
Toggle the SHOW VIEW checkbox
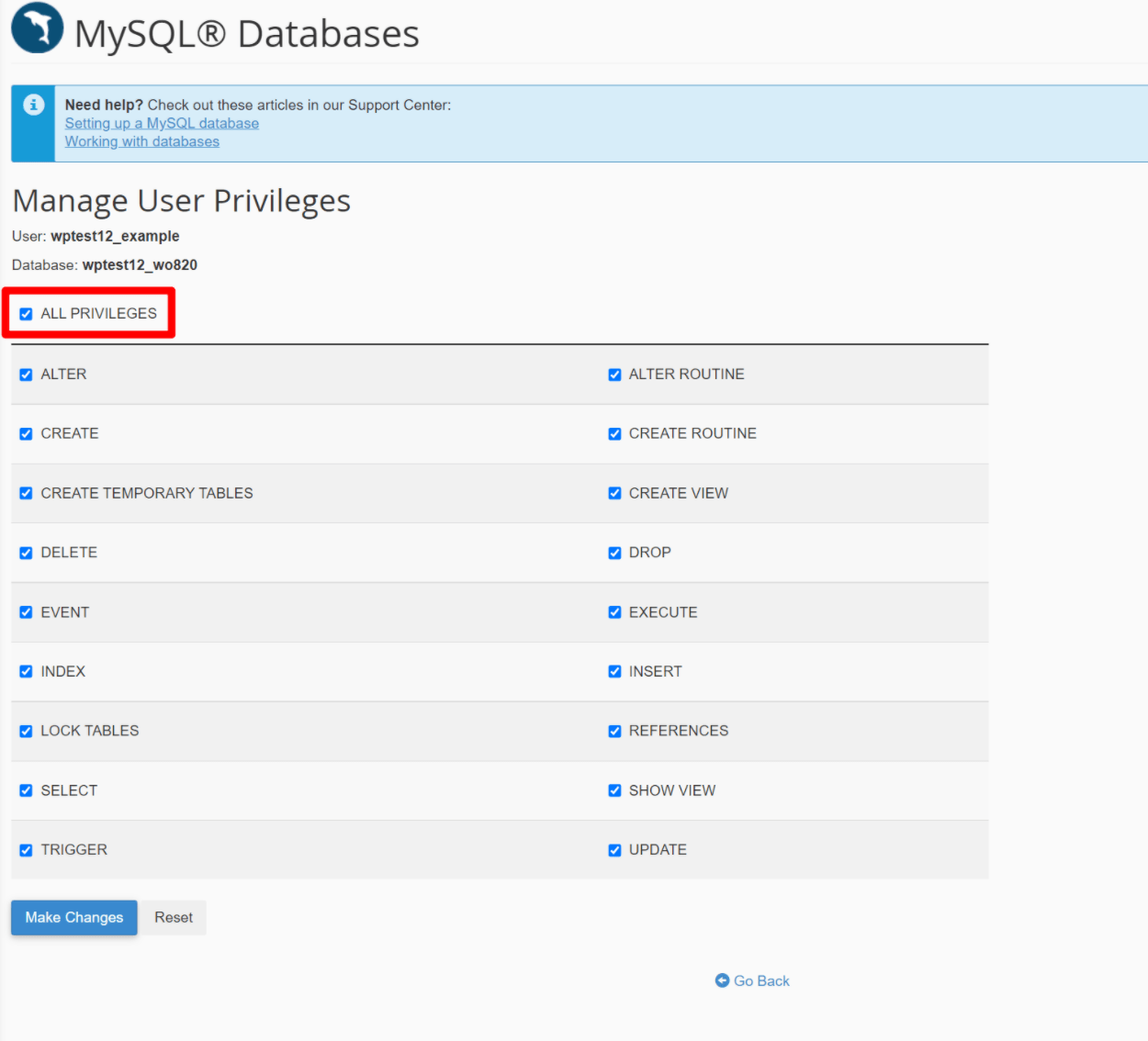click(614, 790)
